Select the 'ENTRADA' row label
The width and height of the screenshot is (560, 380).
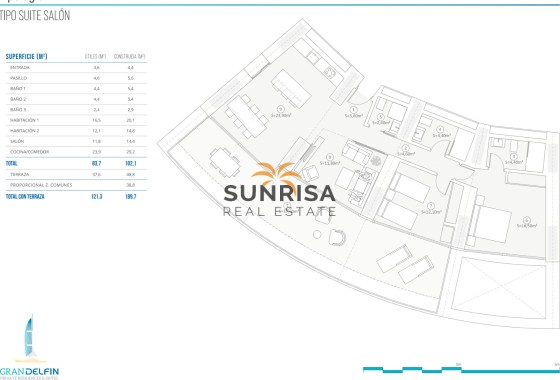point(20,68)
